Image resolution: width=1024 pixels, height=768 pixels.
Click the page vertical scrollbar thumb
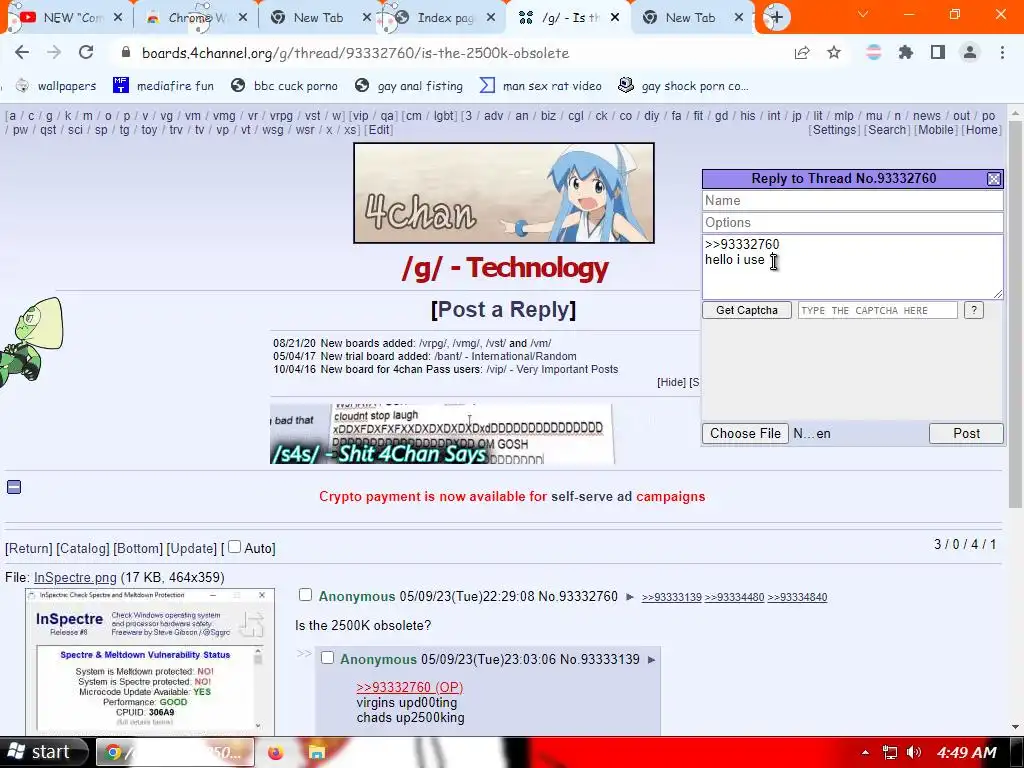pyautogui.click(x=1016, y=313)
